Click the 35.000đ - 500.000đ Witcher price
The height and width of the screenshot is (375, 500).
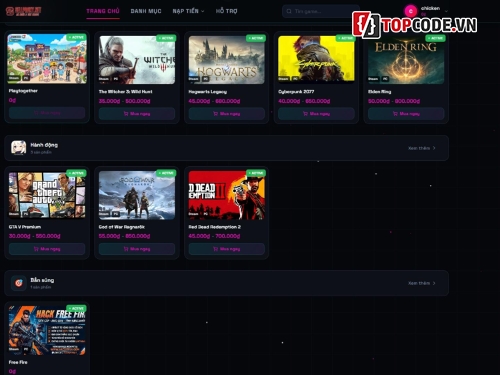[124, 101]
